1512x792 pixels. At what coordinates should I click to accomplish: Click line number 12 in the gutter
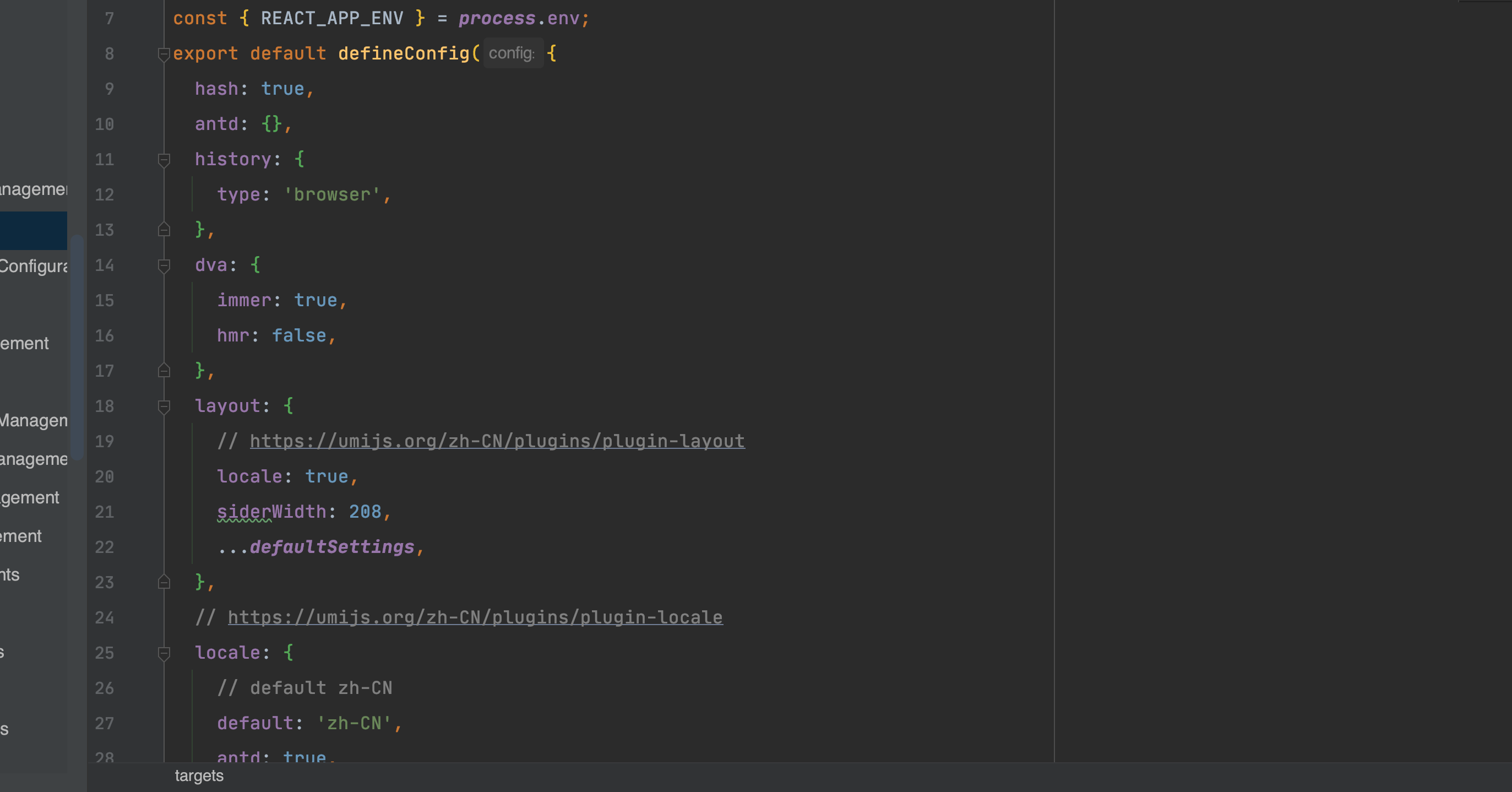[105, 194]
